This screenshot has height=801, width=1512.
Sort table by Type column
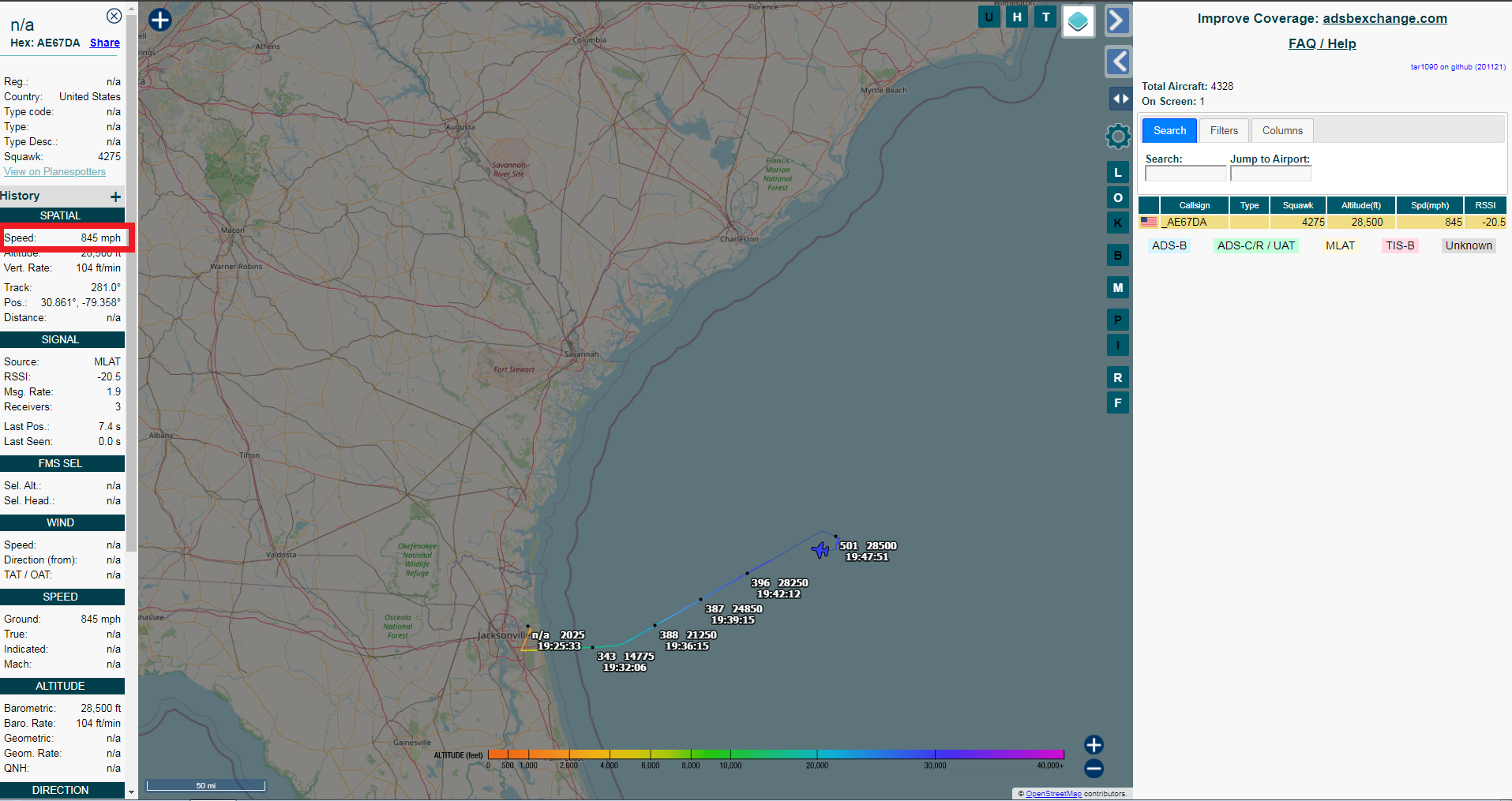point(1249,205)
